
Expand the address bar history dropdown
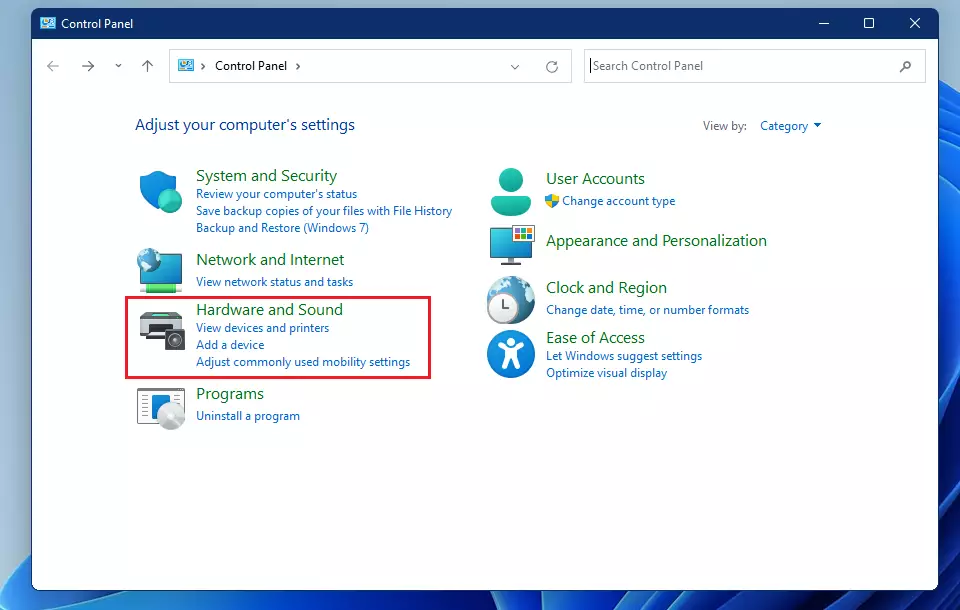tap(515, 67)
